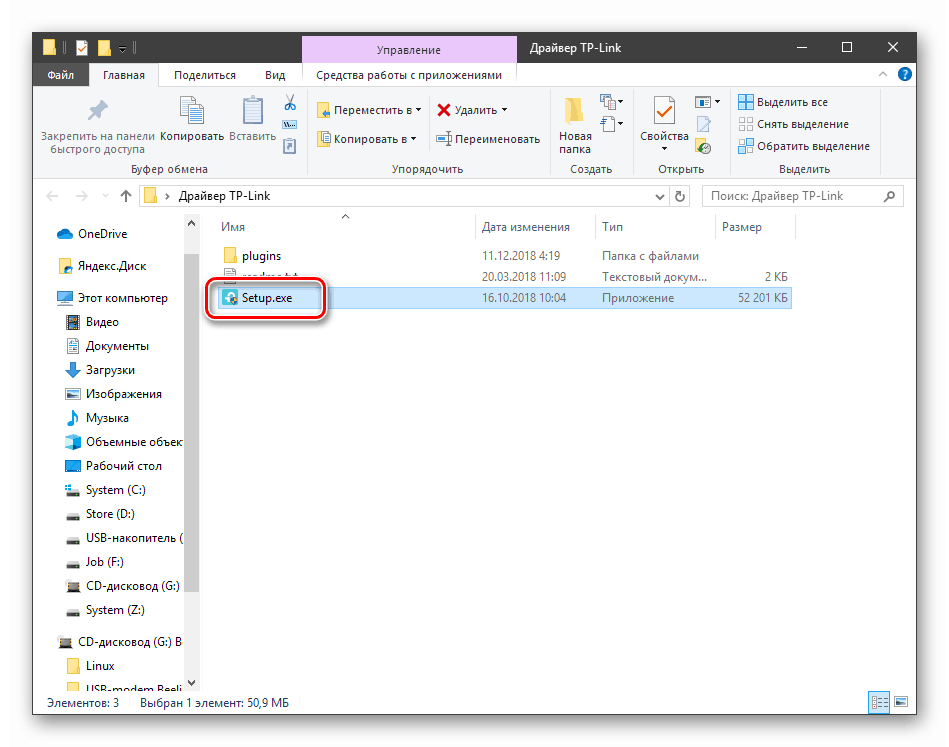Click Переименовать to rename the file
This screenshot has height=747, width=949.
[x=488, y=139]
